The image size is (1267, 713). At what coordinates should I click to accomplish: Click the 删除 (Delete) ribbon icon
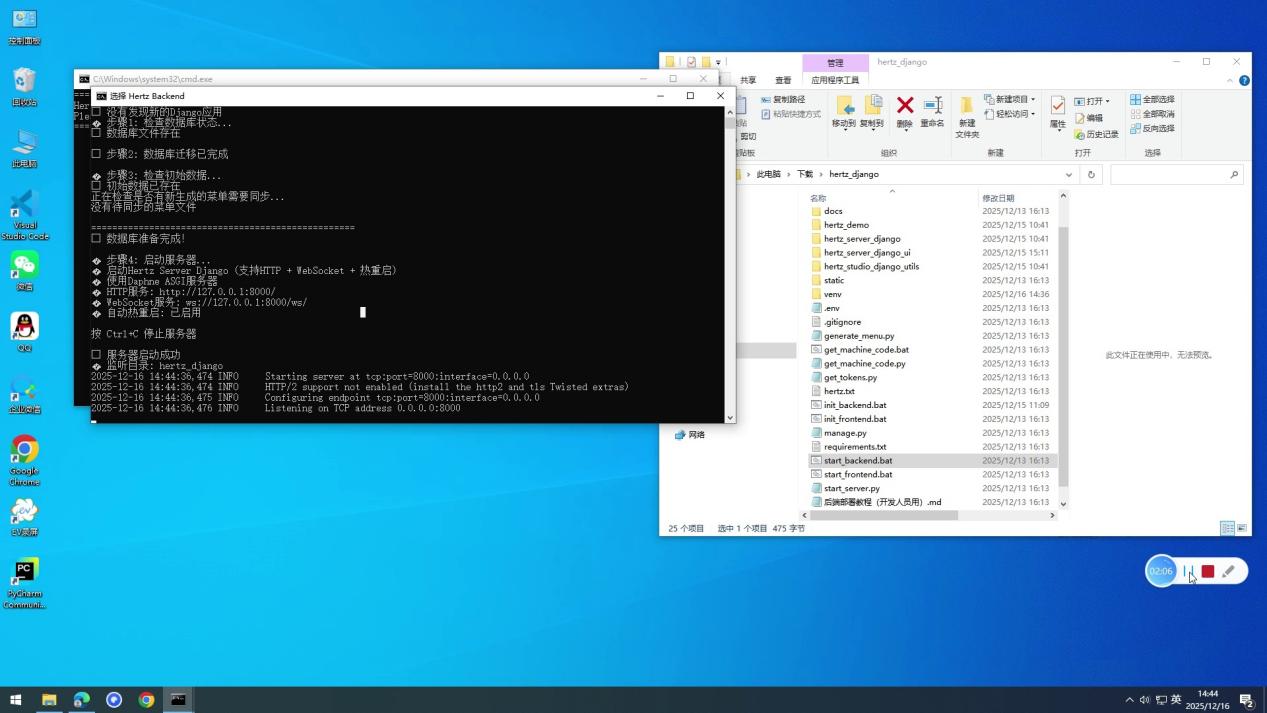904,108
